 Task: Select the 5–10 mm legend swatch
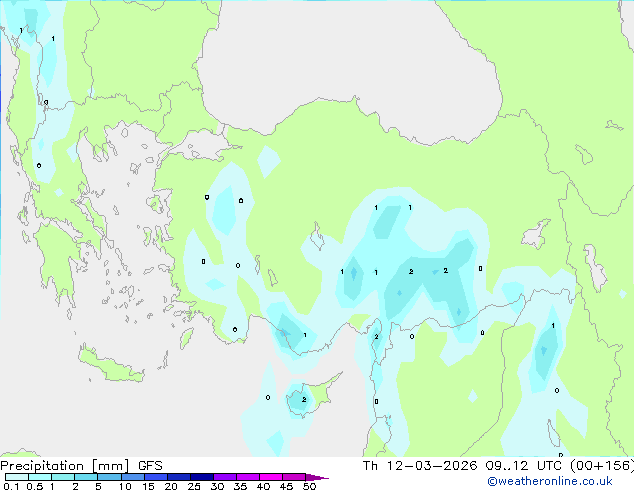pyautogui.click(x=109, y=477)
